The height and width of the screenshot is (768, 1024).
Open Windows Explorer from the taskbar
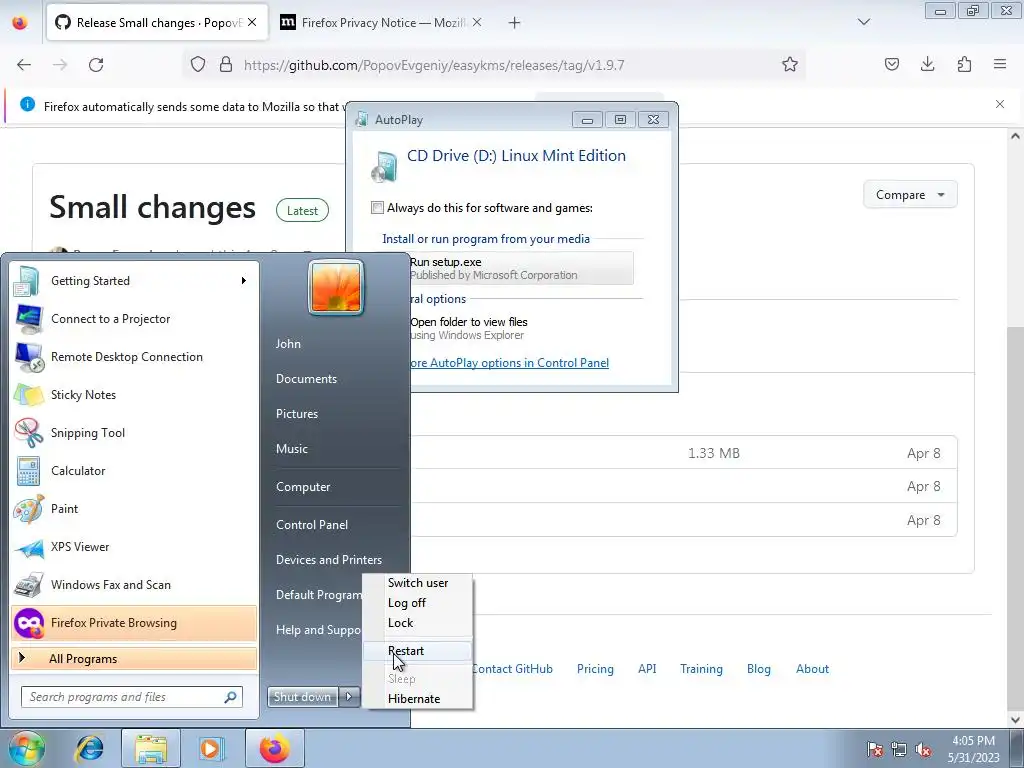[x=151, y=748]
